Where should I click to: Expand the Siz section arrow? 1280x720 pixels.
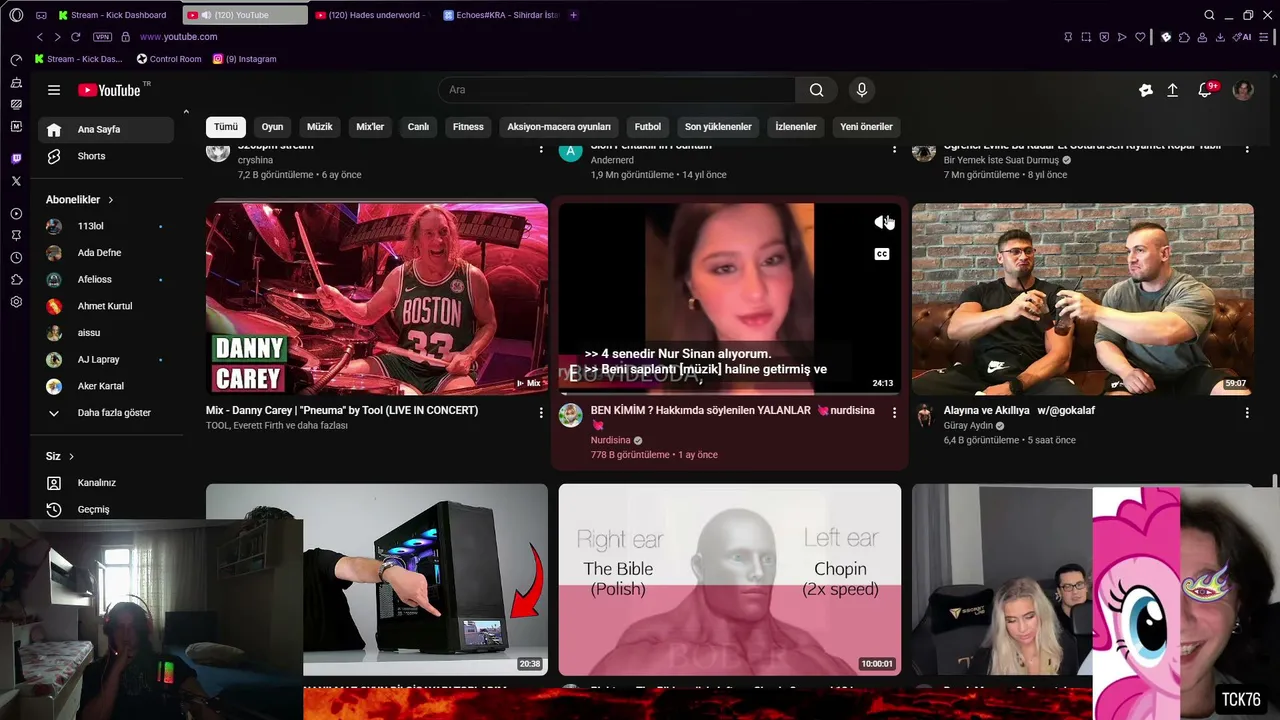(71, 457)
